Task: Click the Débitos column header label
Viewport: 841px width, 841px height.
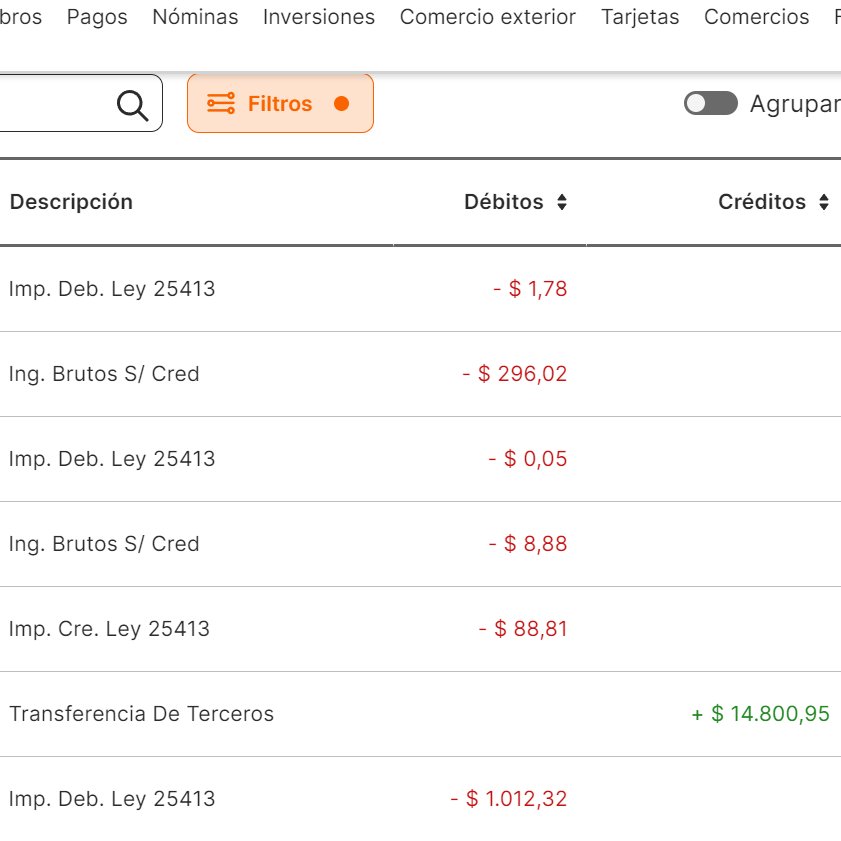Action: coord(504,202)
